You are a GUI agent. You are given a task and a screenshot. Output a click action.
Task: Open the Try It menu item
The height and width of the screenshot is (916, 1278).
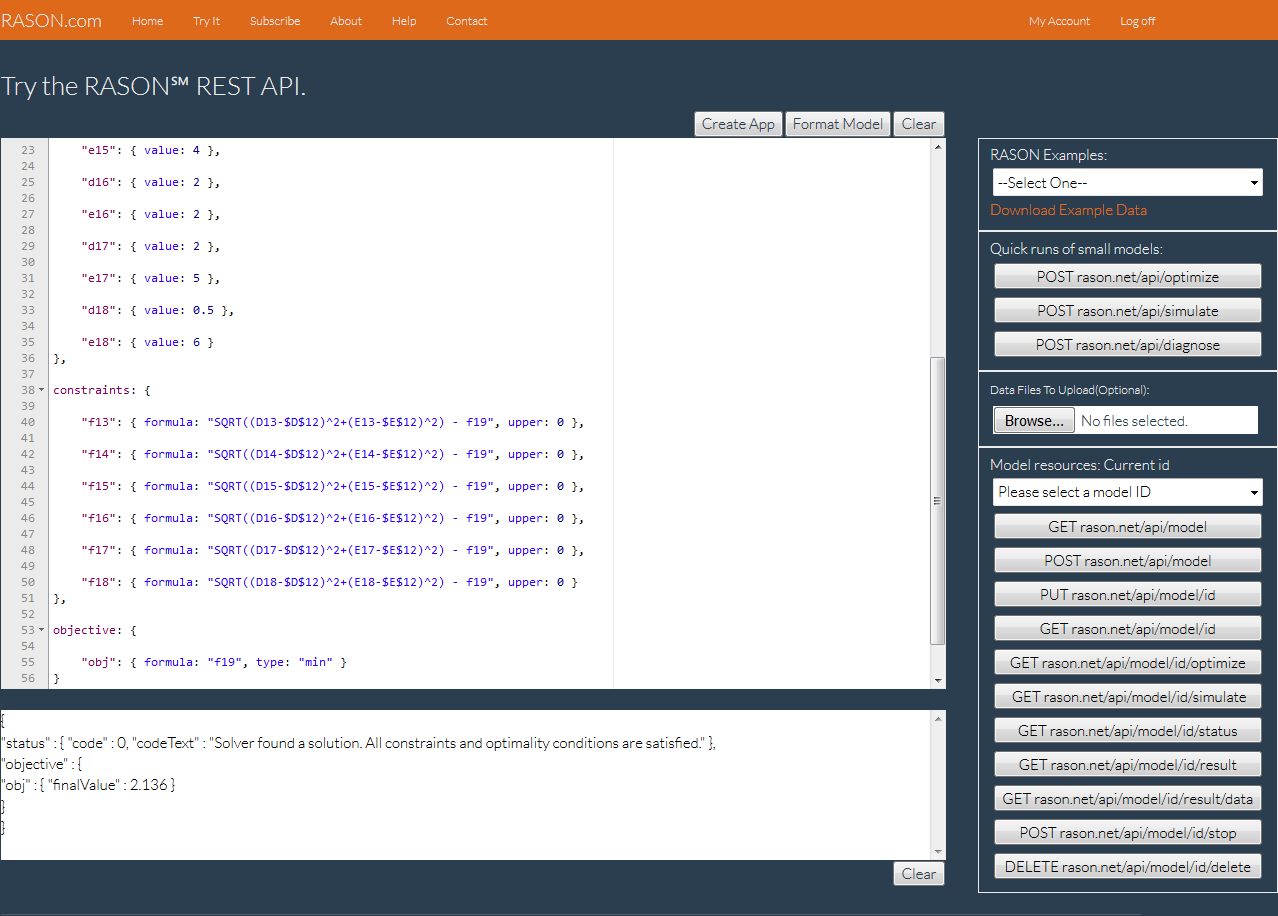click(x=206, y=21)
